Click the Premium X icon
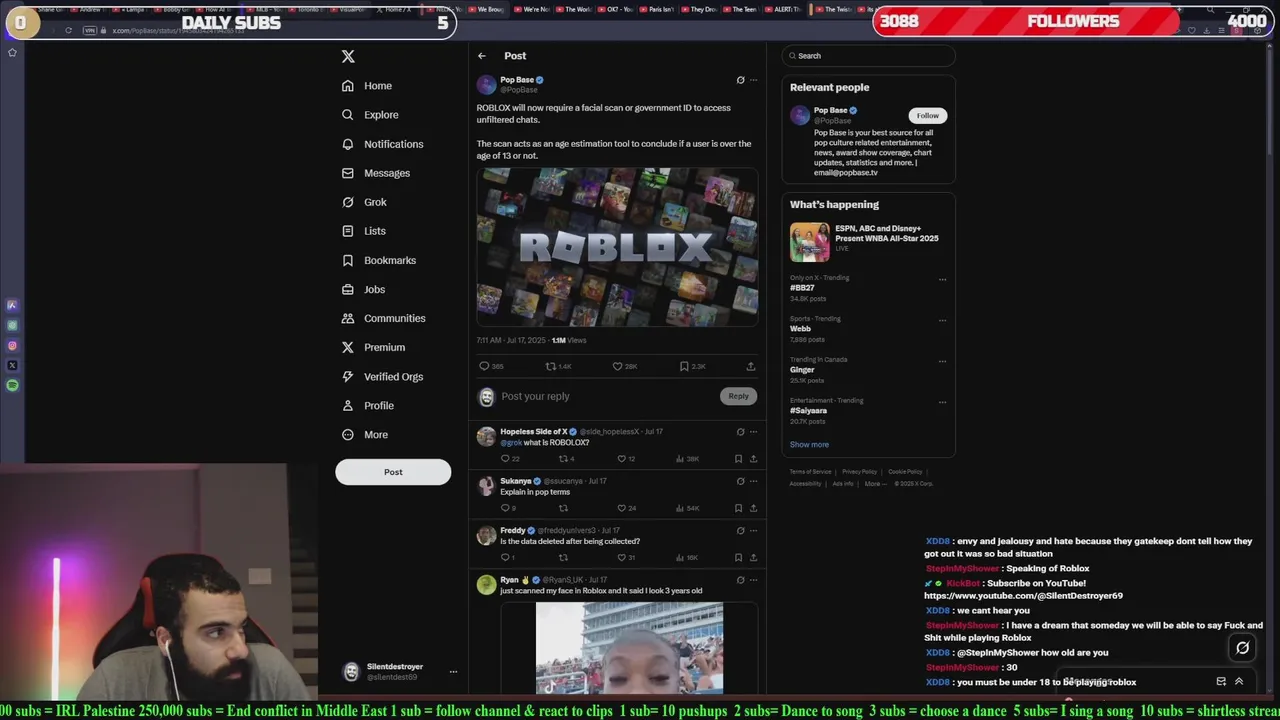The image size is (1280, 720). (x=348, y=347)
